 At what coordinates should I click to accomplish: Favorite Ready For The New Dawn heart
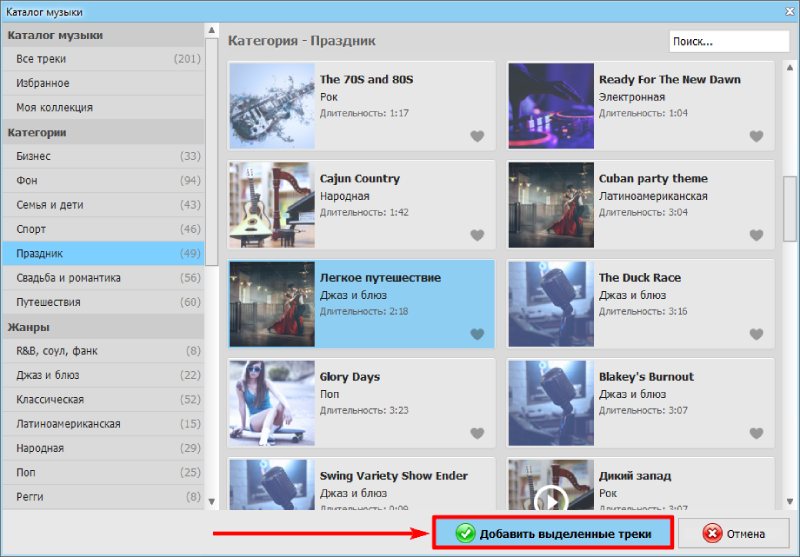point(756,136)
